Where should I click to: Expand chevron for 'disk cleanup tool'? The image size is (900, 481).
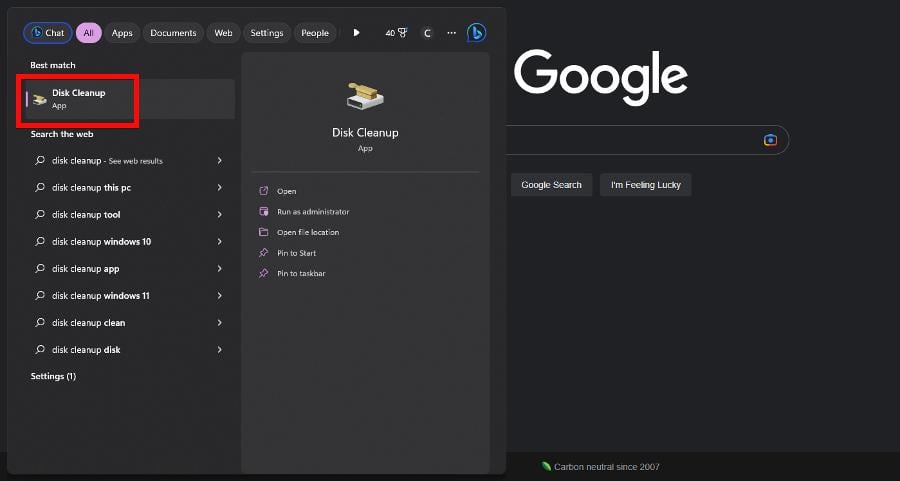(x=220, y=215)
